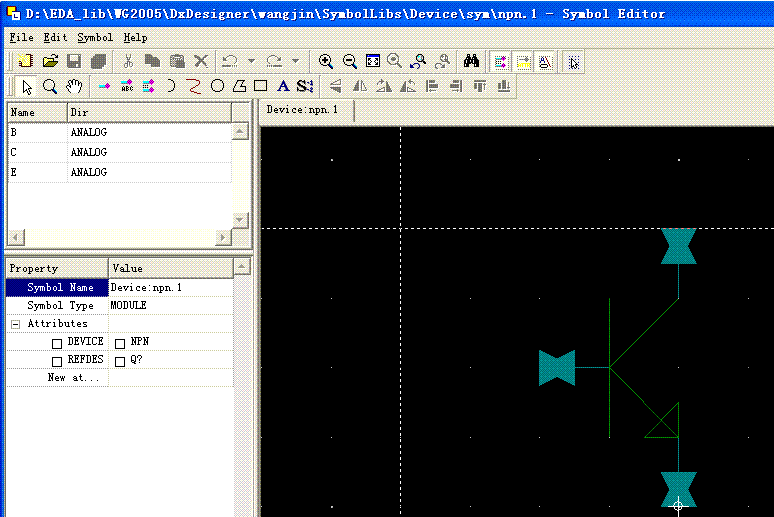
Task: Click the Zoom Out magnifier icon
Action: click(349, 61)
